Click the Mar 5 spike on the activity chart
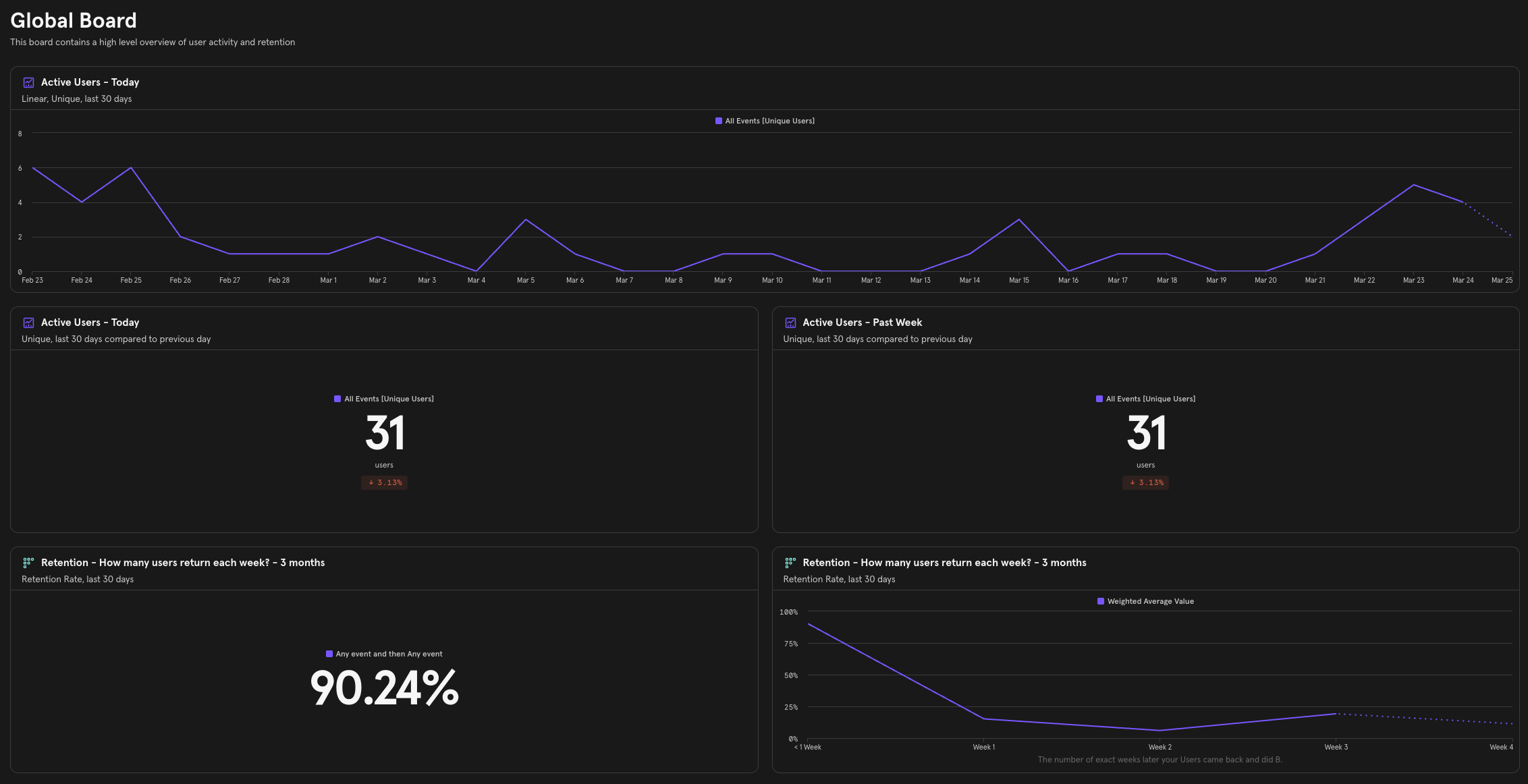This screenshot has height=784, width=1528. [526, 219]
